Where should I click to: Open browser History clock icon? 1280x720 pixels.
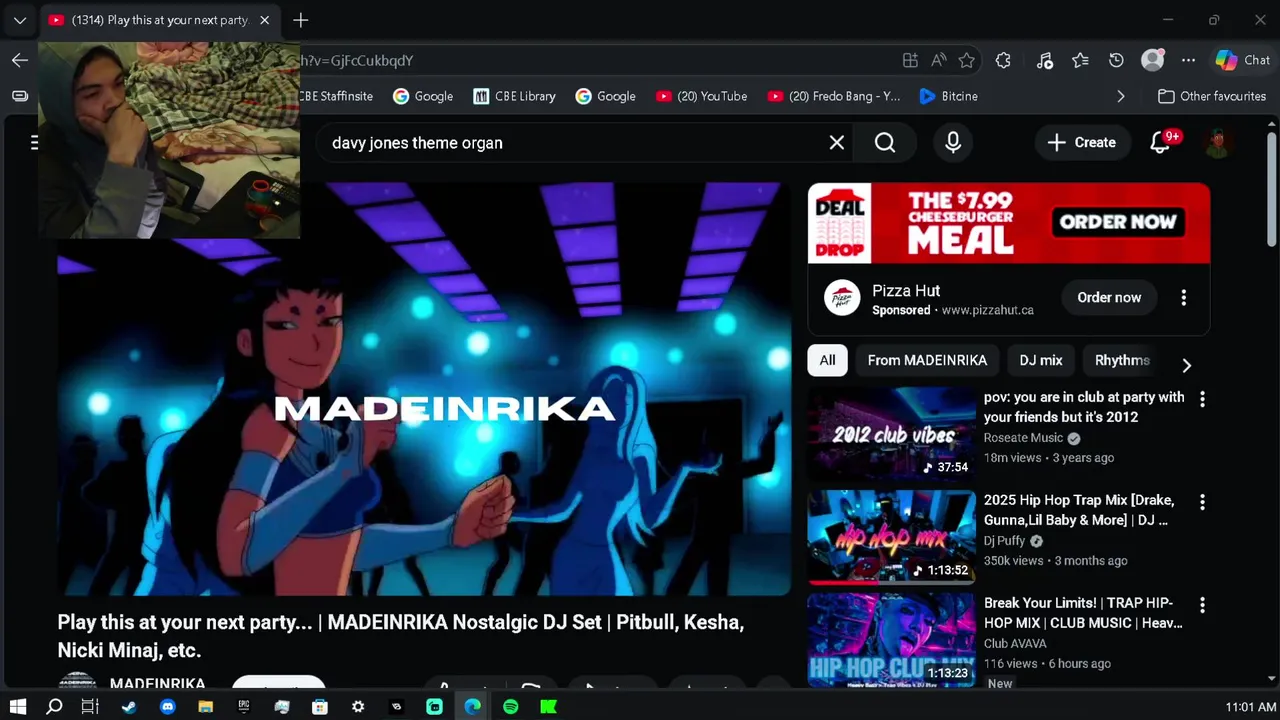tap(1116, 60)
